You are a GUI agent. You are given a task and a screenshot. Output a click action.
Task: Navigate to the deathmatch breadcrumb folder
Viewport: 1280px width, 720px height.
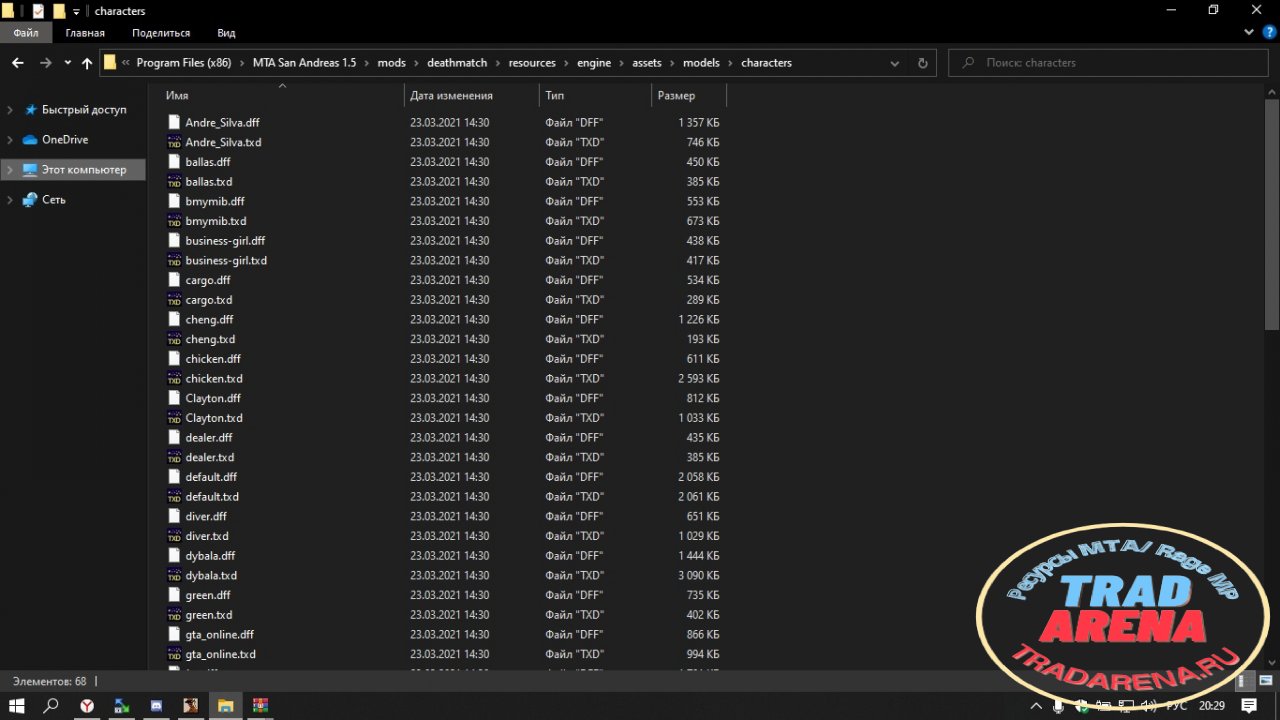point(457,63)
